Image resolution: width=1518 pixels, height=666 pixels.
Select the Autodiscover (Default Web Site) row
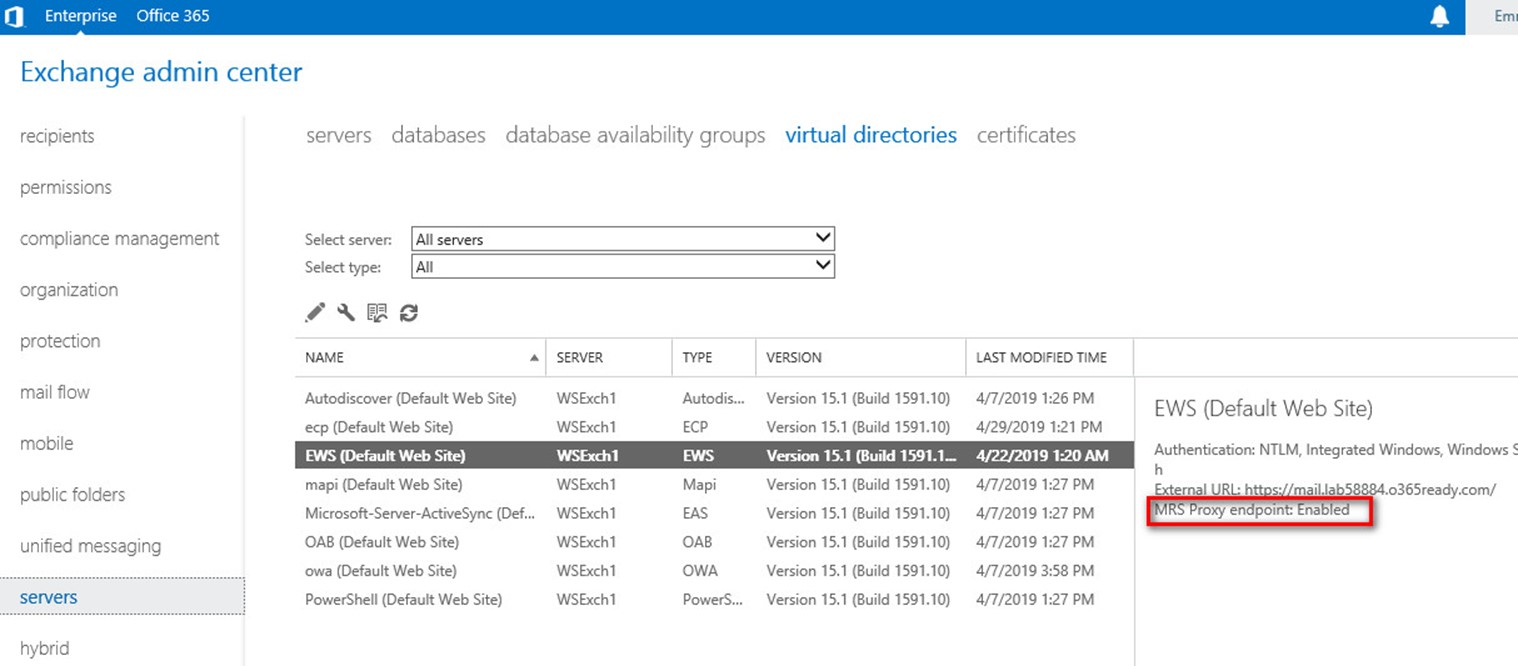[410, 398]
